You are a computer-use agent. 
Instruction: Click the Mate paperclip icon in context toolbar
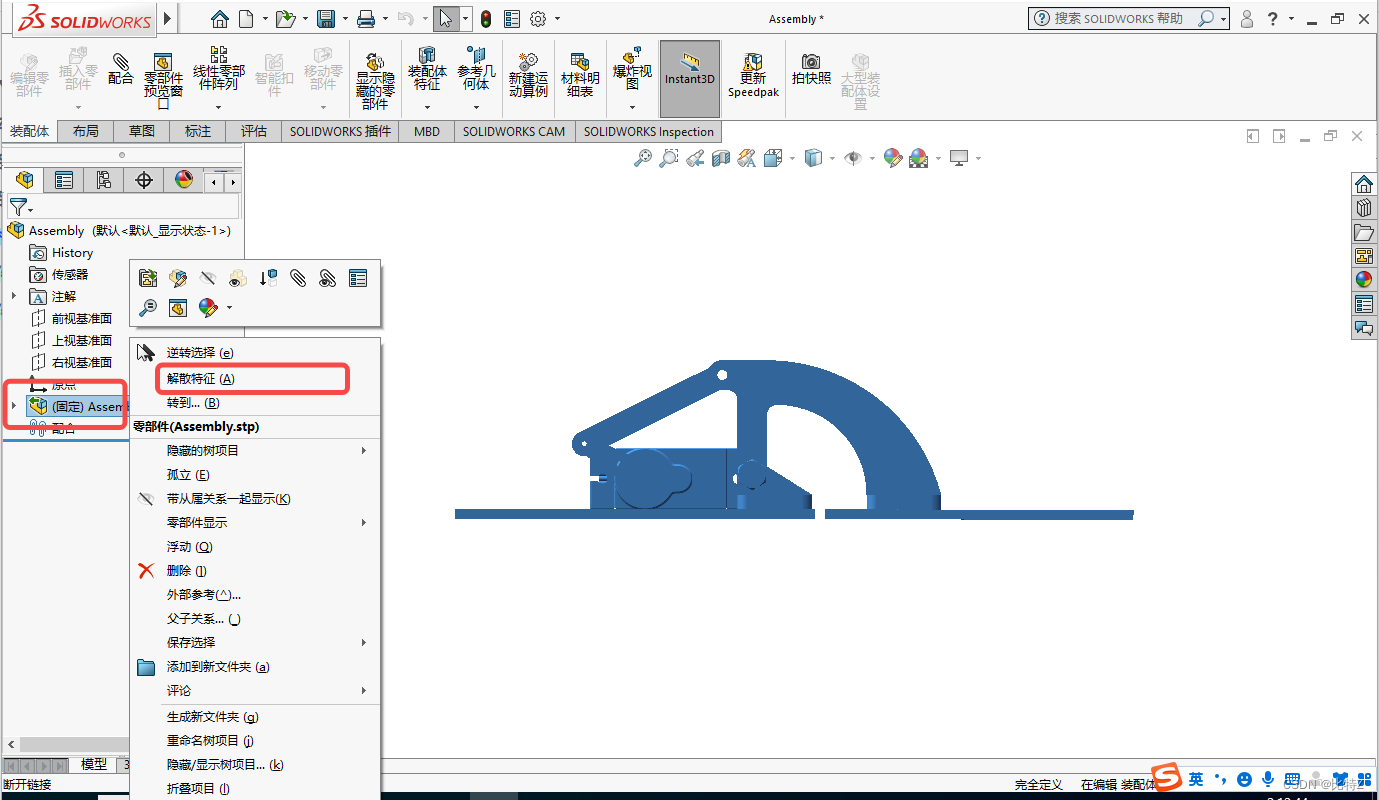point(298,278)
